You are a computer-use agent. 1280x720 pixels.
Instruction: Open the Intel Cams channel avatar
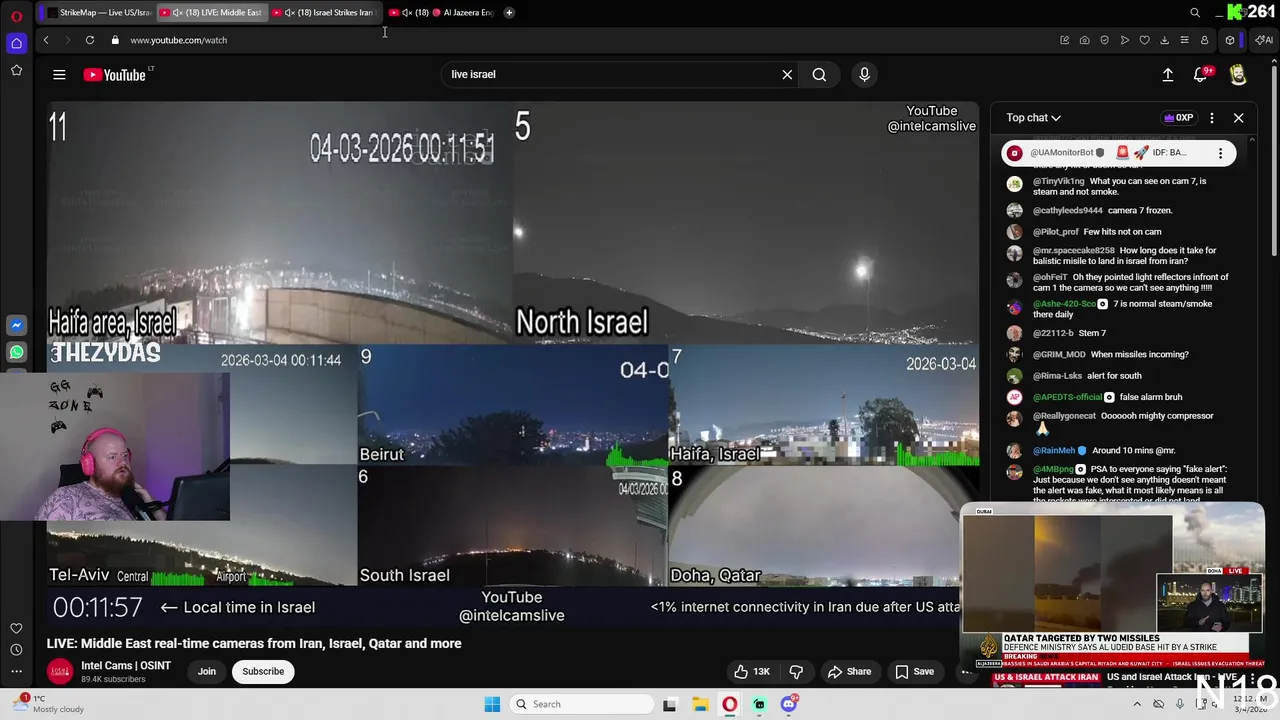pos(60,671)
